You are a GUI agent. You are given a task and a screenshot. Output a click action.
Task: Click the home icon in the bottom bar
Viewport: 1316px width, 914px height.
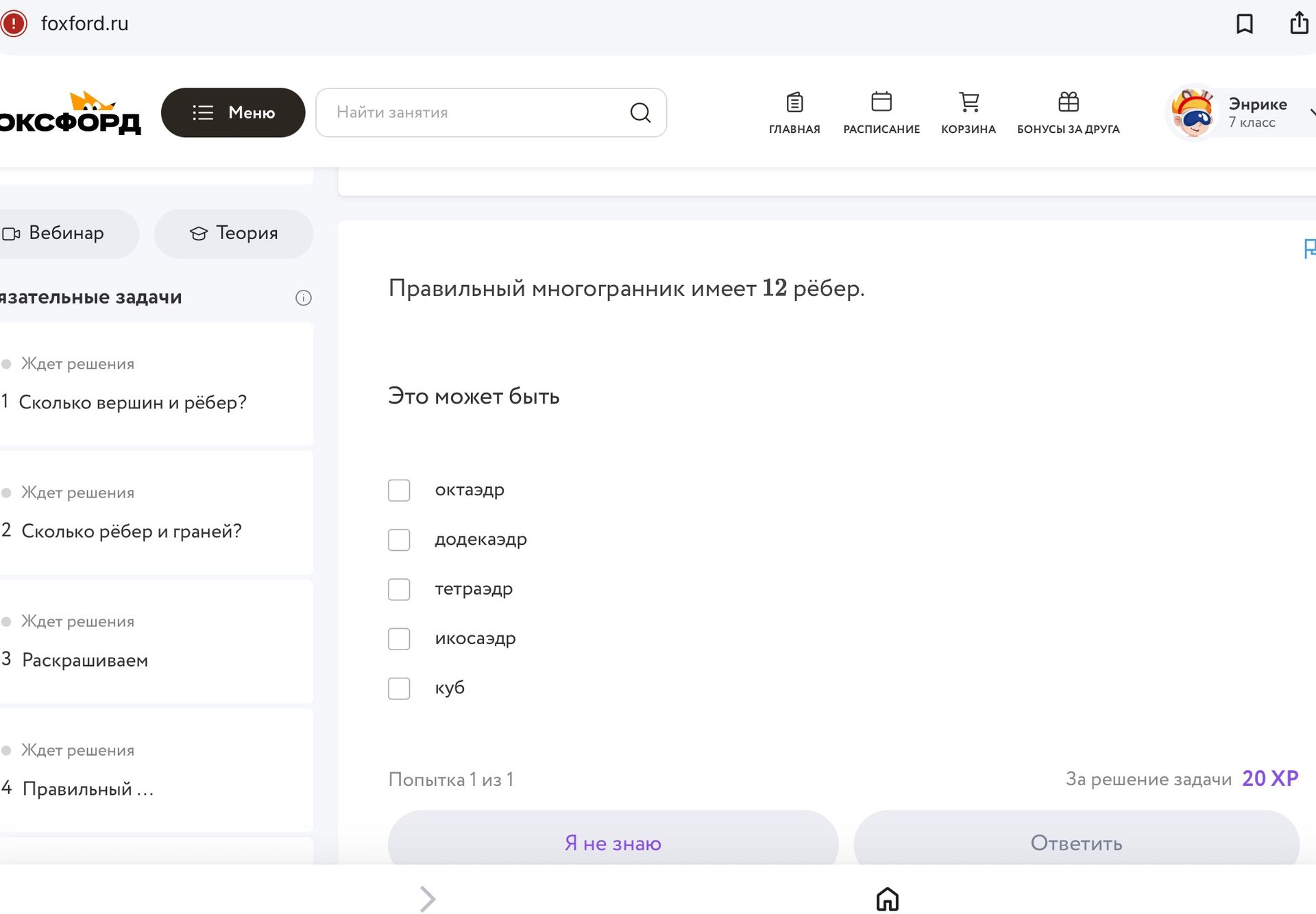coord(888,898)
